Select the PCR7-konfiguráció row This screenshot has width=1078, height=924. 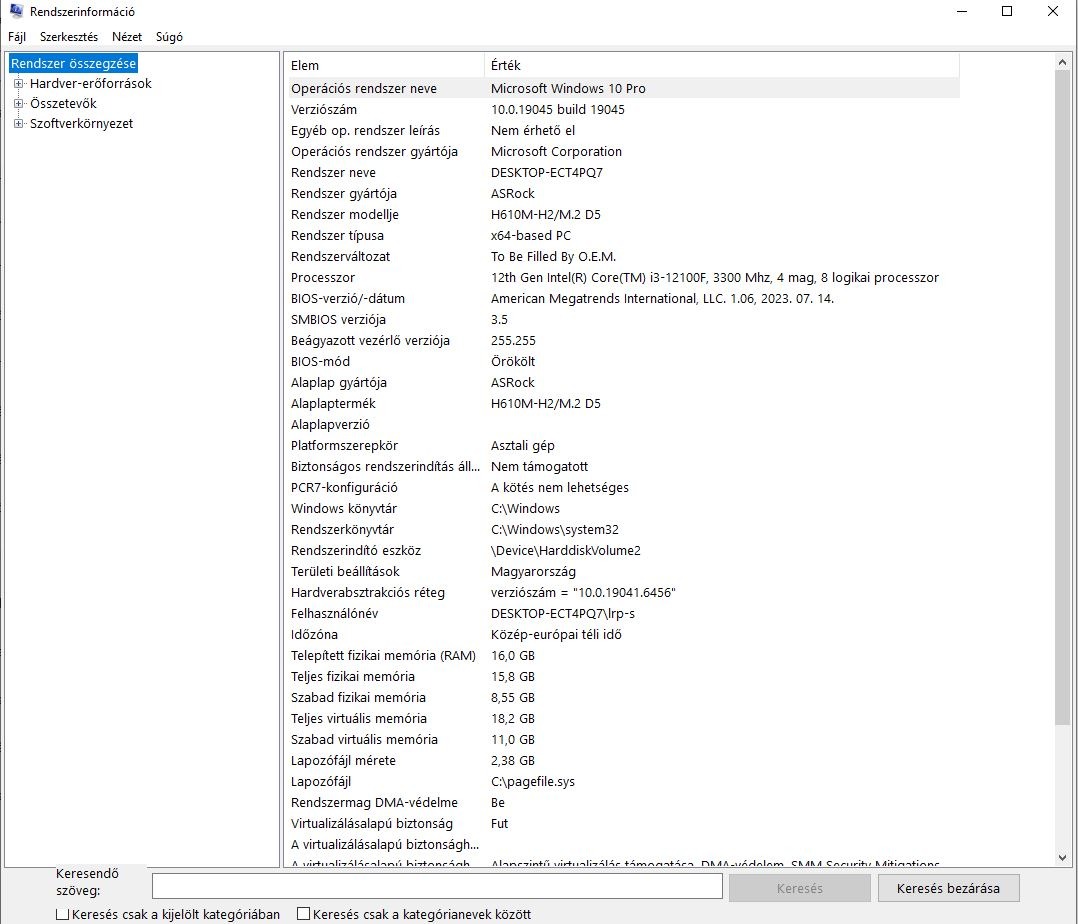(622, 487)
